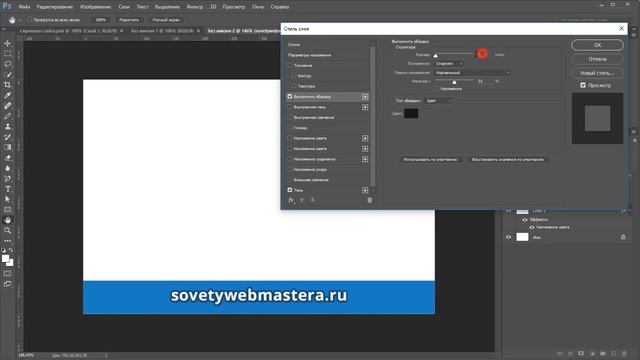Select the Pen tool
Image resolution: width=640 pixels, height=360 pixels.
click(x=7, y=179)
